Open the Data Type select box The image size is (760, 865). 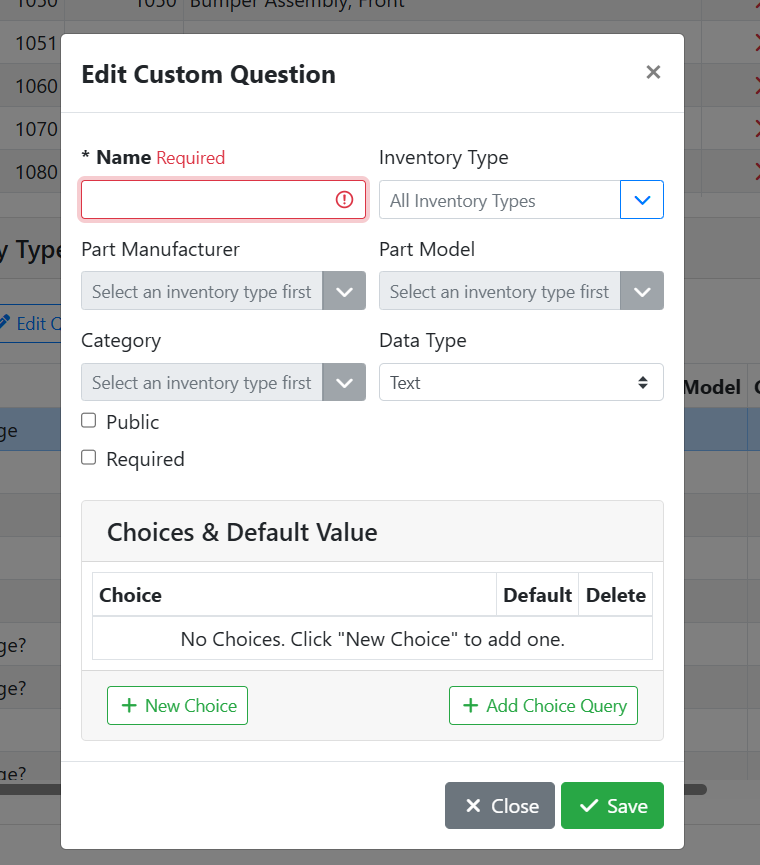521,383
